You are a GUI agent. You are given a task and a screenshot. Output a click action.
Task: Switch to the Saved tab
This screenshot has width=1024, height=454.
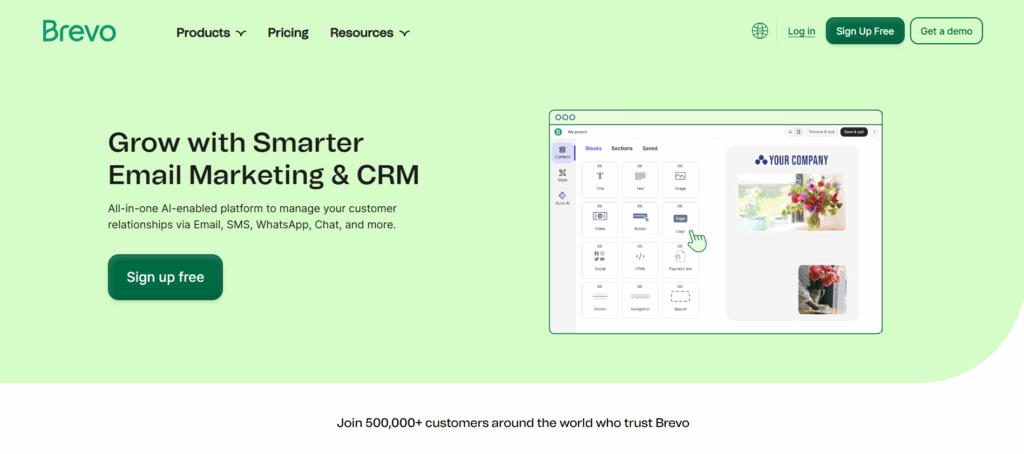[650, 149]
